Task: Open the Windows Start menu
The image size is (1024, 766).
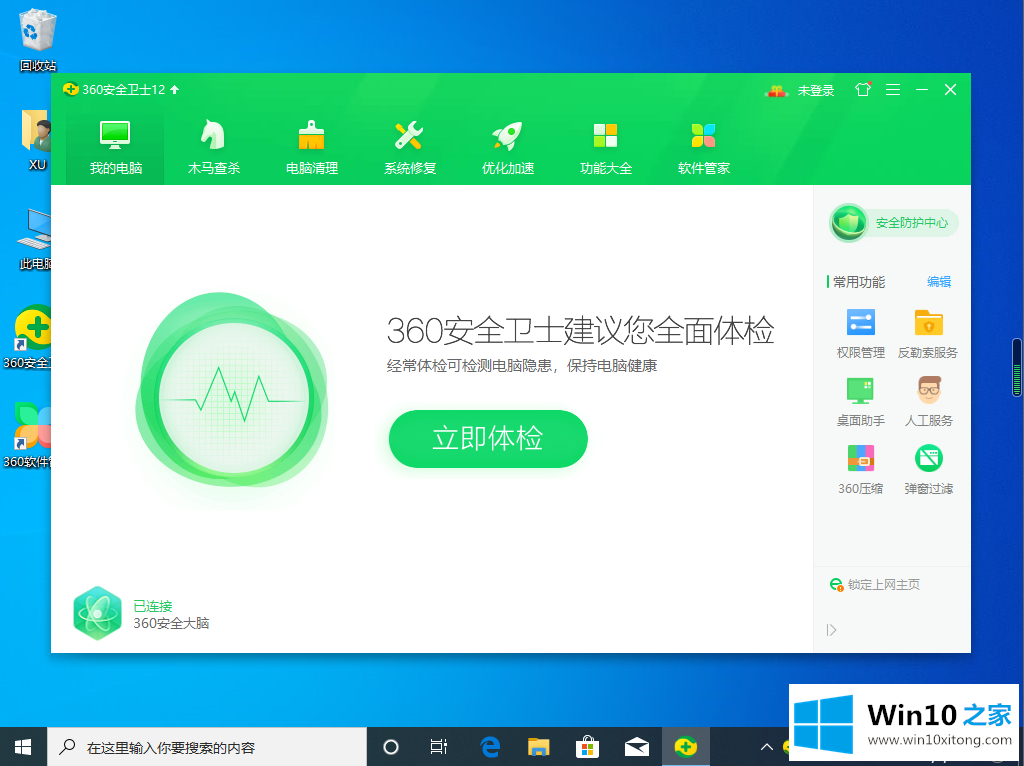Action: pyautogui.click(x=23, y=746)
